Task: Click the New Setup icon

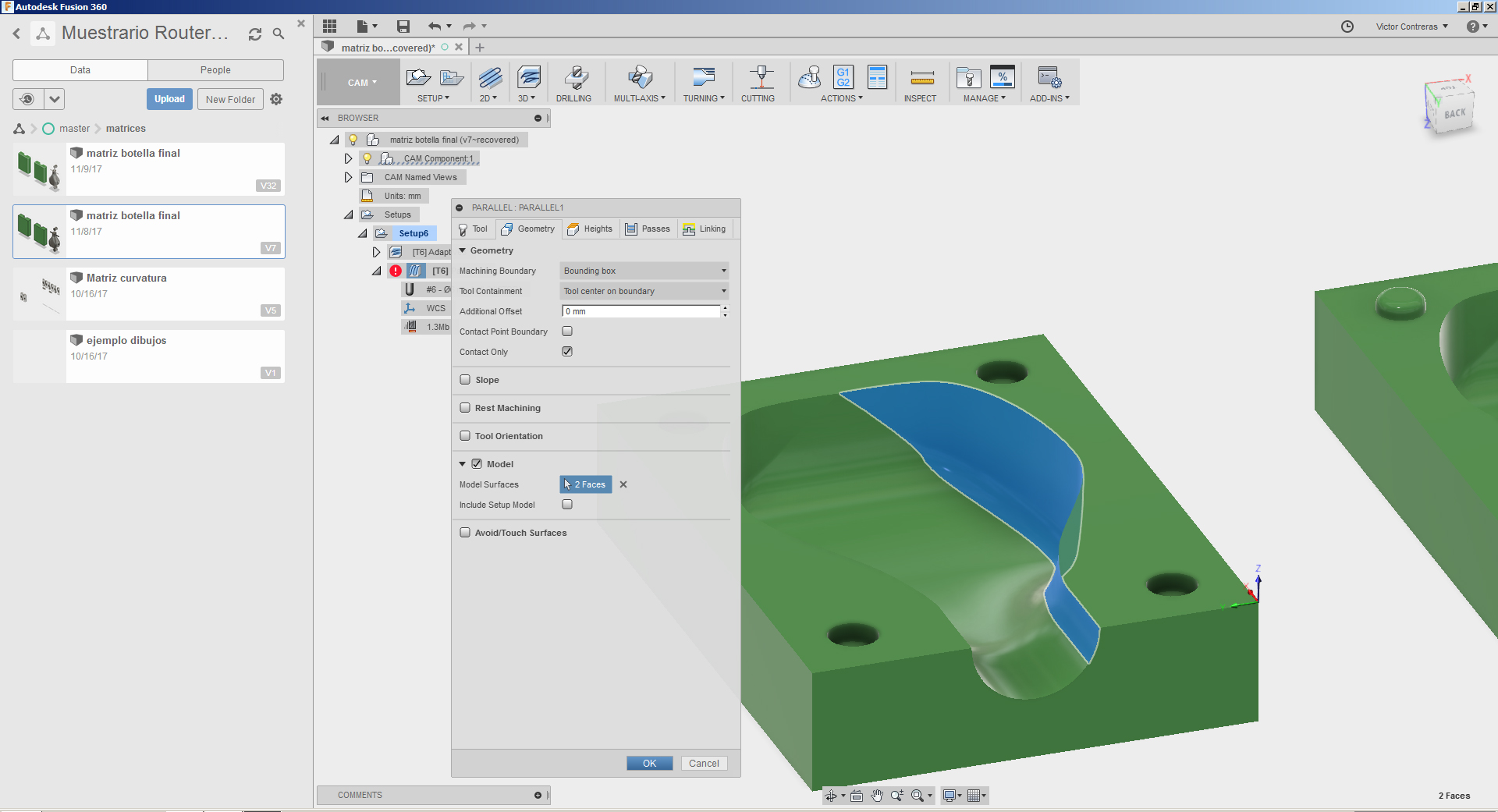Action: tap(418, 77)
